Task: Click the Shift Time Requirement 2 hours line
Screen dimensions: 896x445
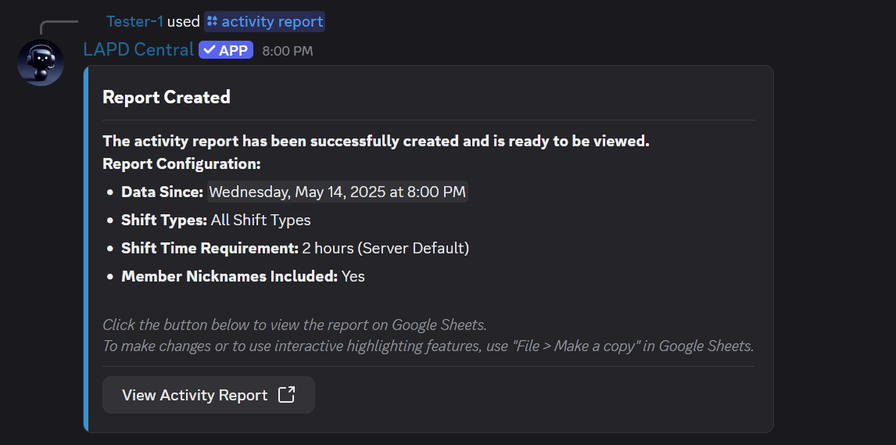Action: (x=295, y=248)
